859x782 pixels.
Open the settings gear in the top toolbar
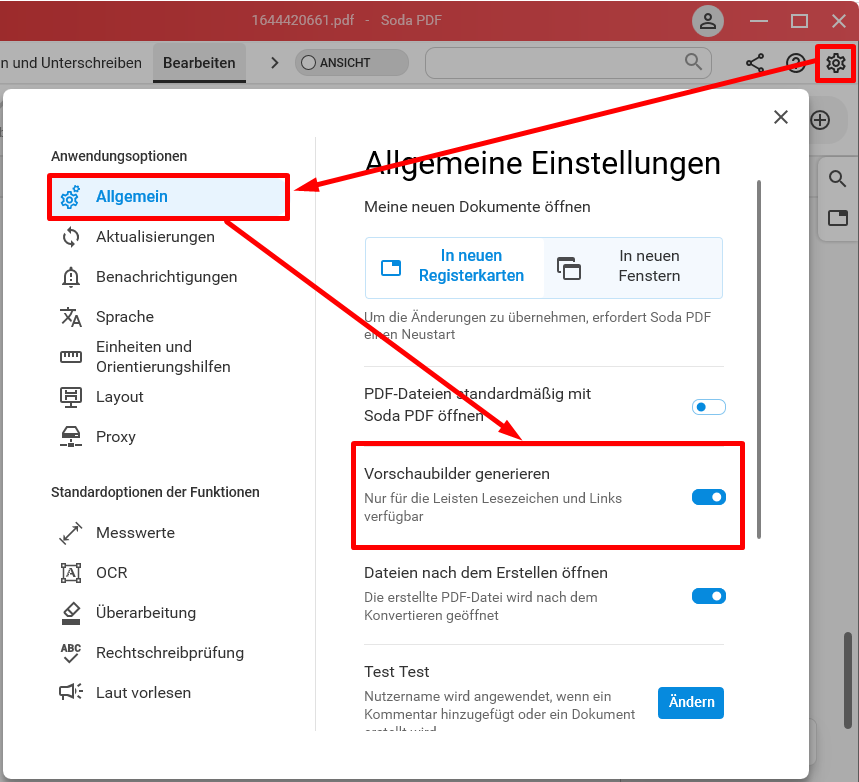pos(835,63)
